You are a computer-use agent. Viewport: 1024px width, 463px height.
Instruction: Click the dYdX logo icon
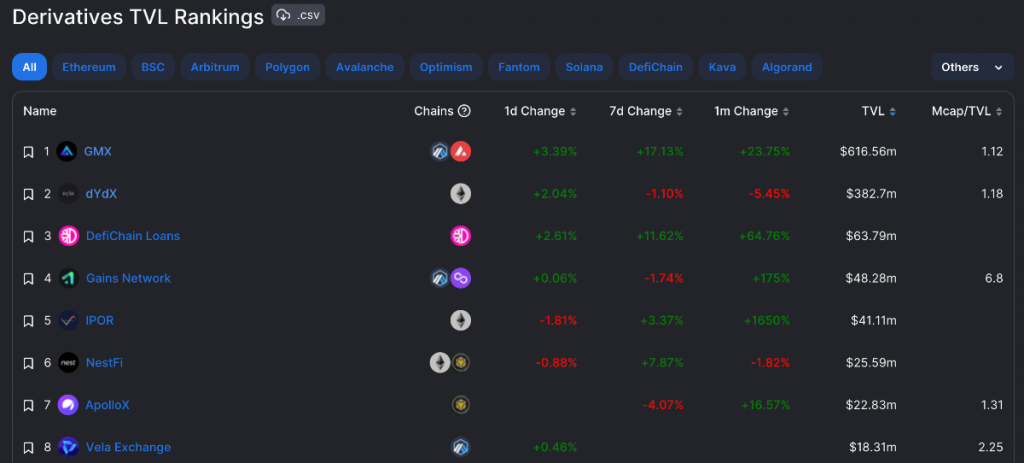69,194
